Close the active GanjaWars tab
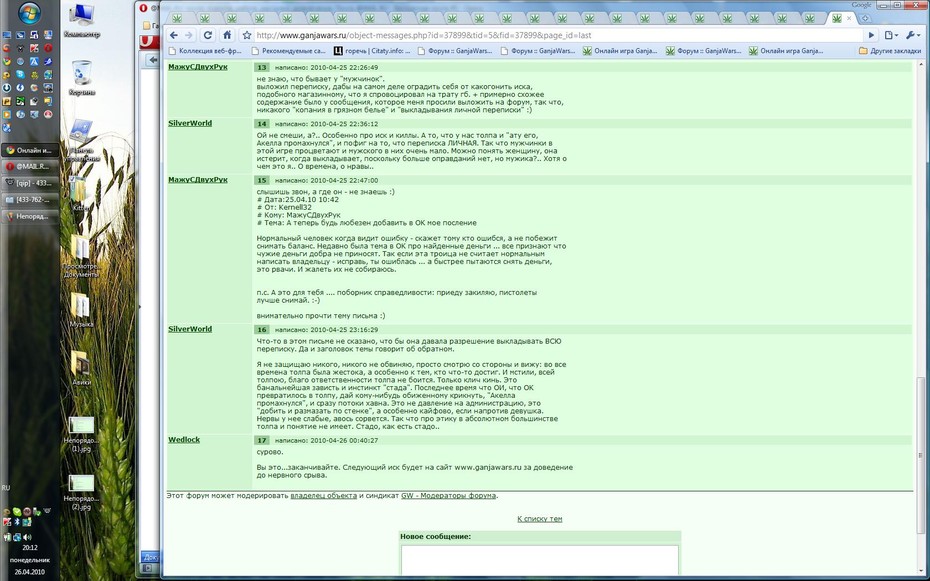The width and height of the screenshot is (930, 581). (849, 18)
